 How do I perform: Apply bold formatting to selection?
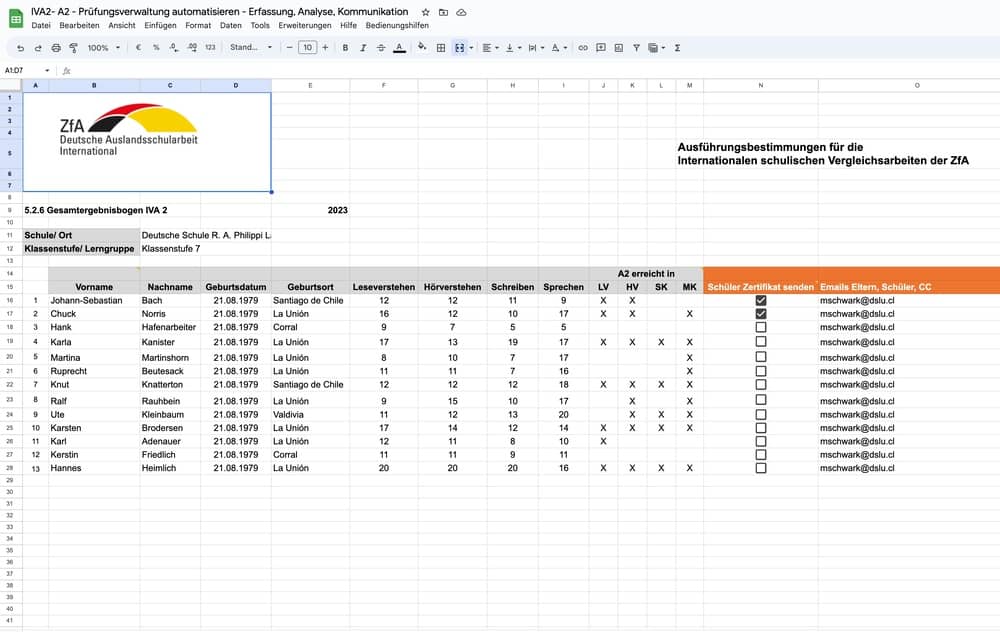pyautogui.click(x=345, y=47)
